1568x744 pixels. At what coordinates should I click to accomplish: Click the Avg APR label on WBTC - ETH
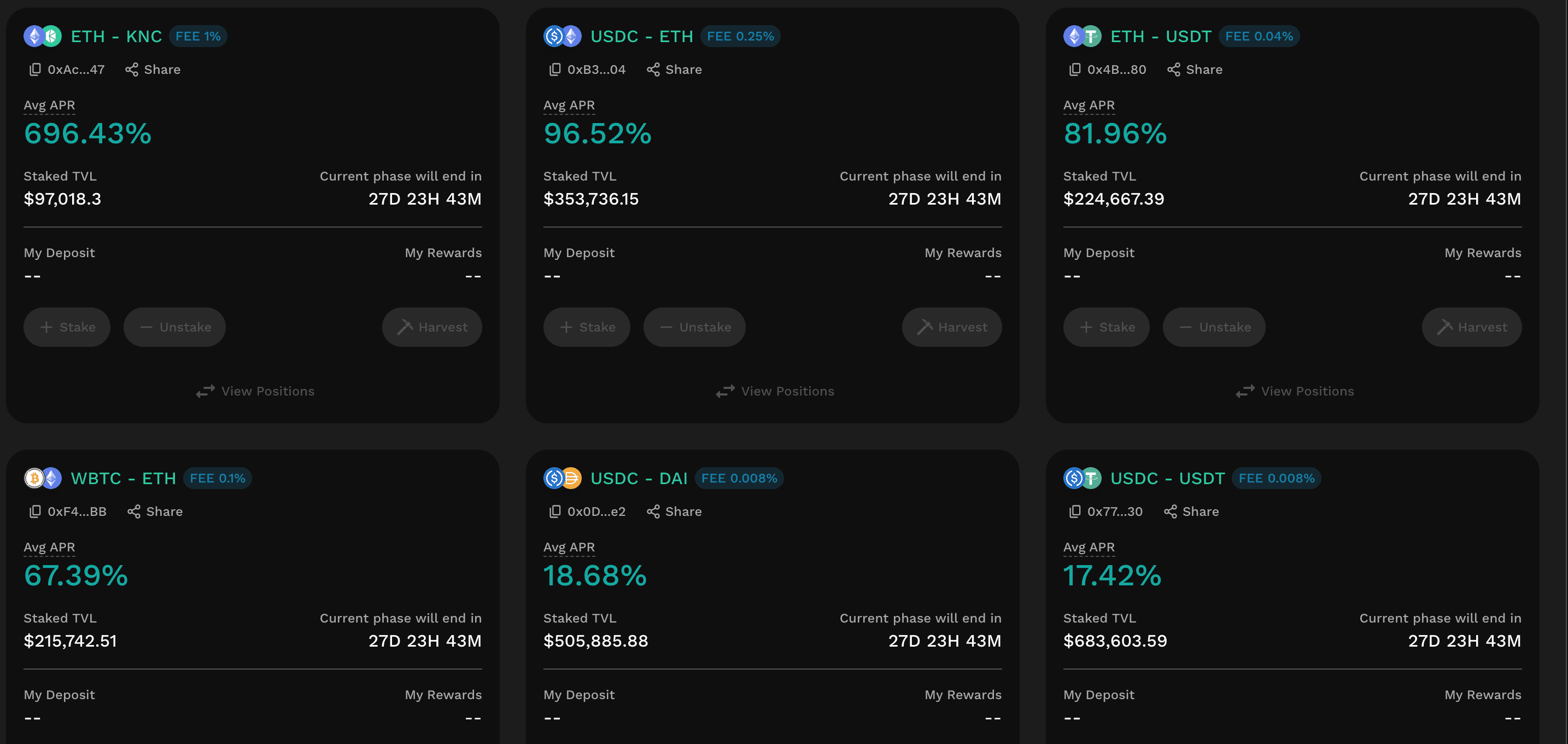point(49,547)
